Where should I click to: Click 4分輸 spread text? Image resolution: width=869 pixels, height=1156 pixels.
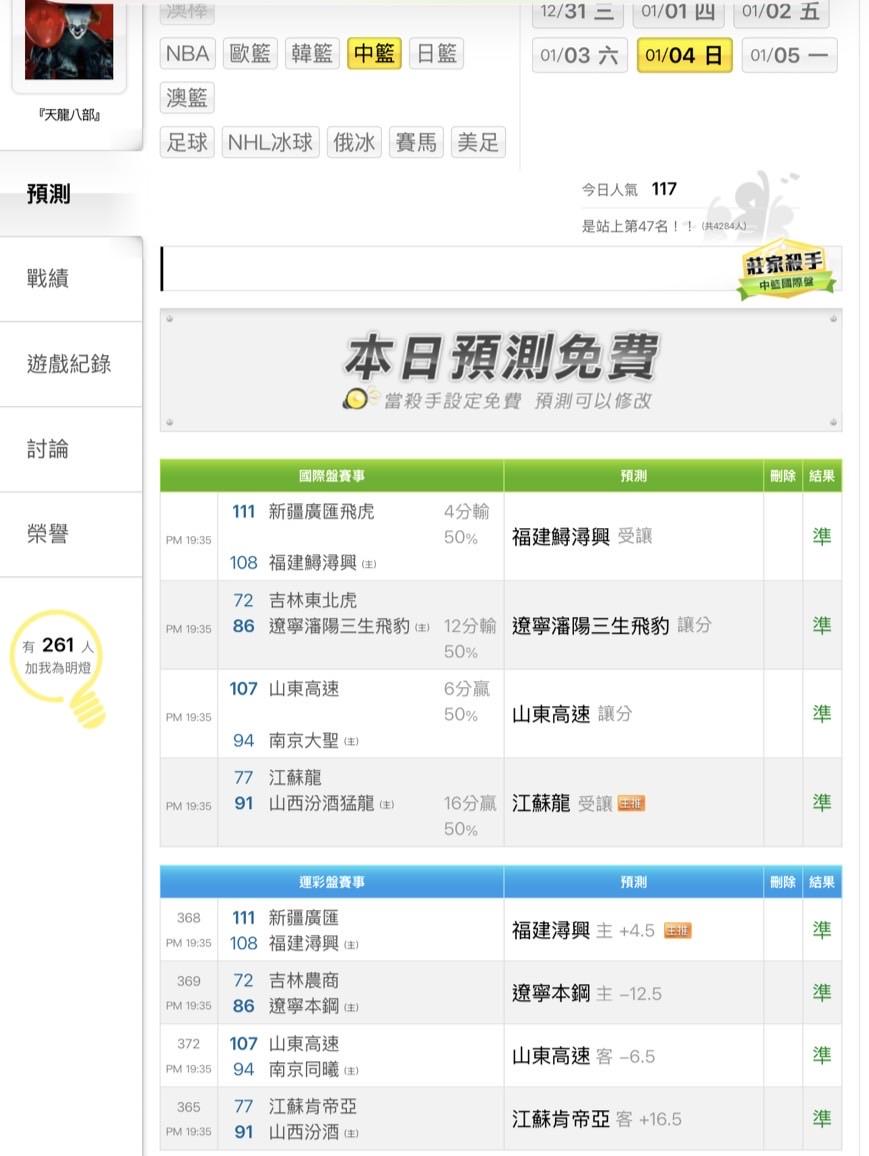click(x=467, y=512)
